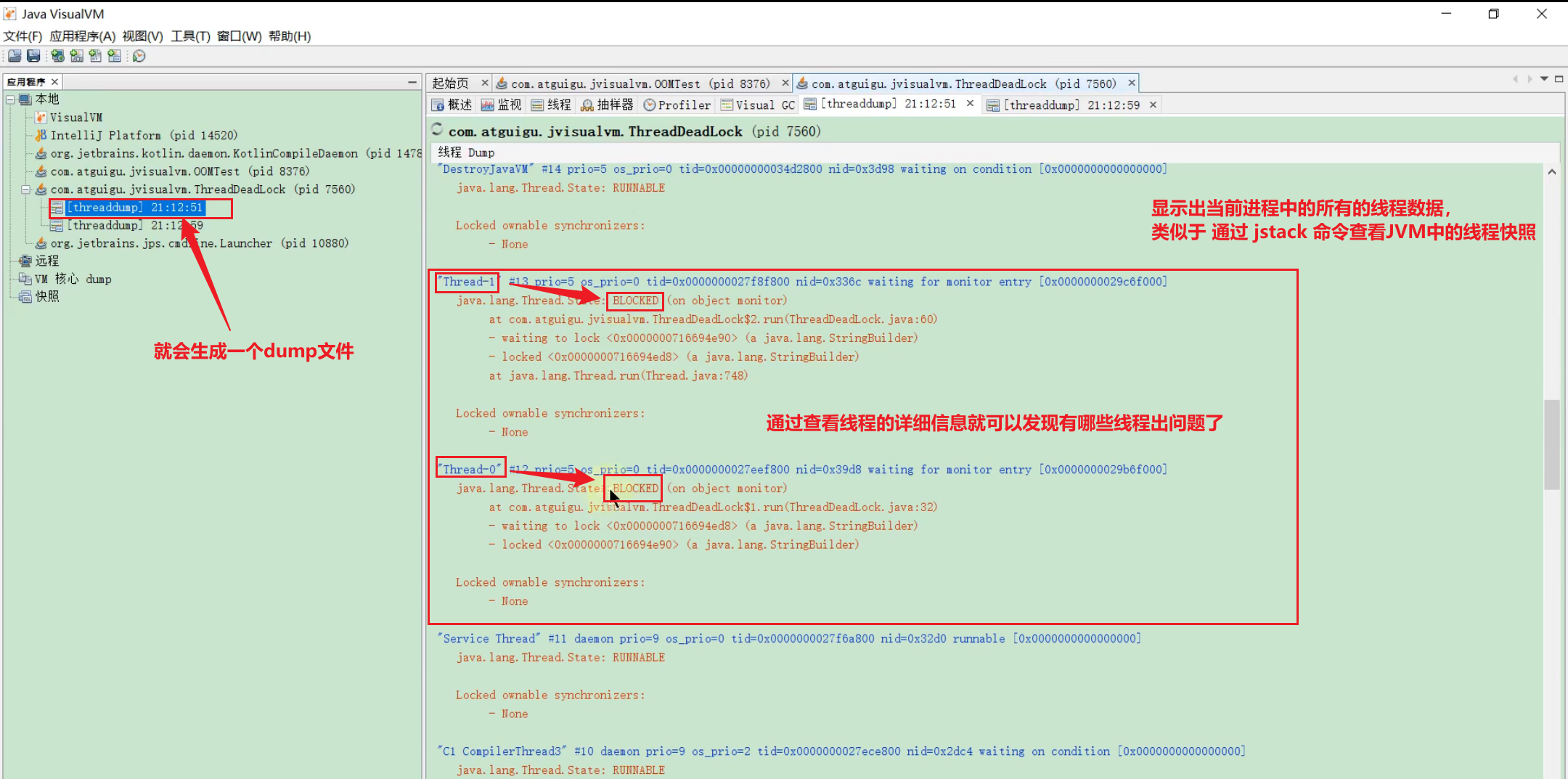
Task: Click the 线程 Dump section label
Action: pyautogui.click(x=467, y=152)
